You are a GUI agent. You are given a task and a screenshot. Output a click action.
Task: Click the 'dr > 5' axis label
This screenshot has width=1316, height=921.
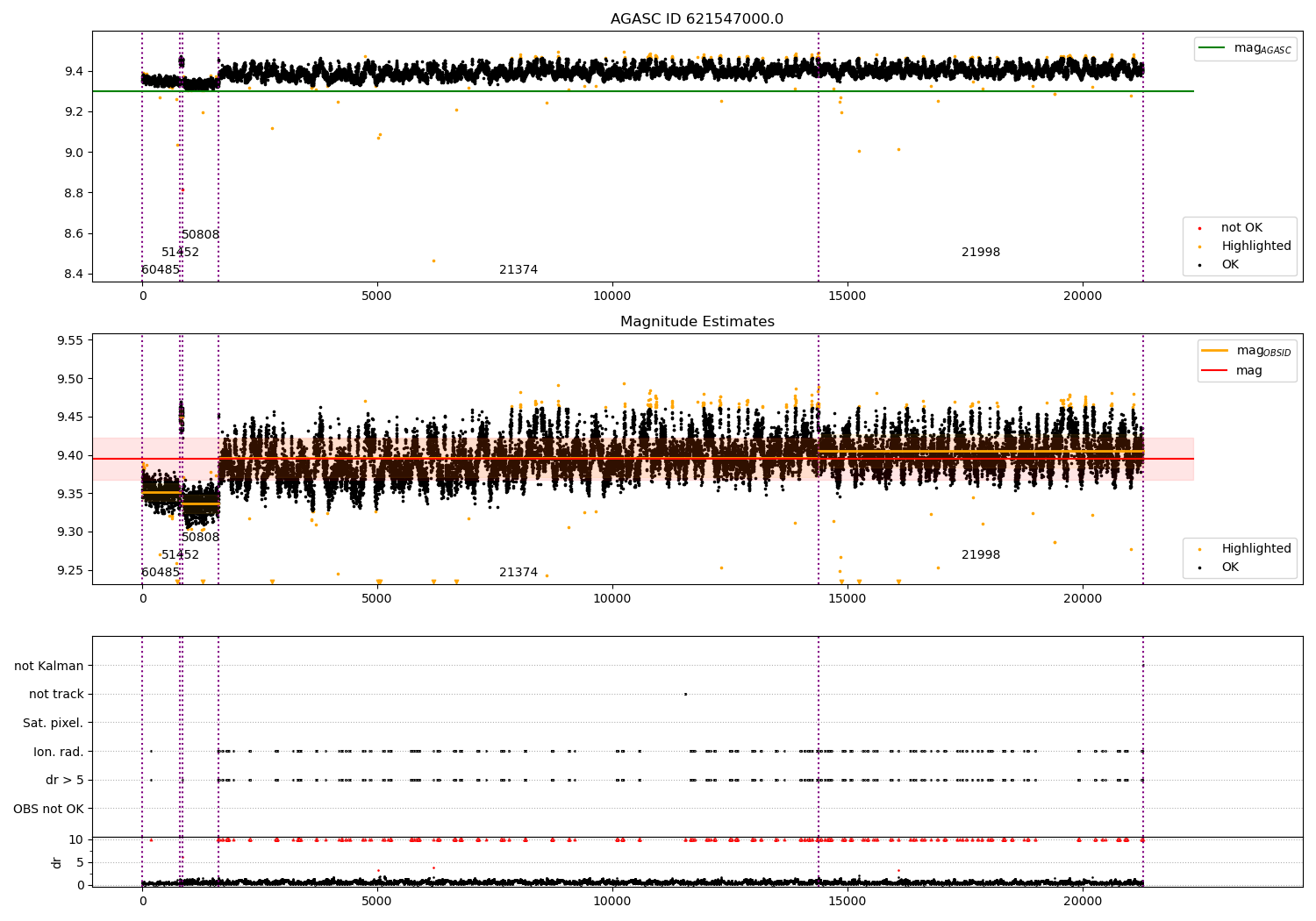(65, 781)
